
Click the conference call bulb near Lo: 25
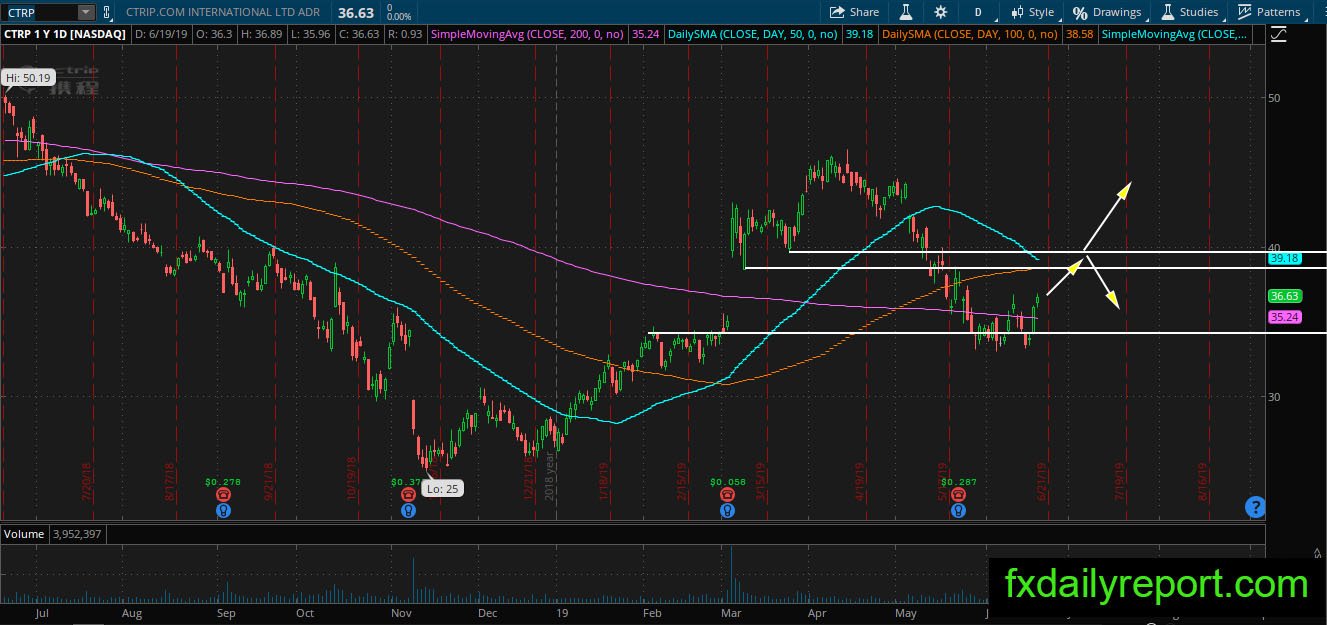[407, 510]
